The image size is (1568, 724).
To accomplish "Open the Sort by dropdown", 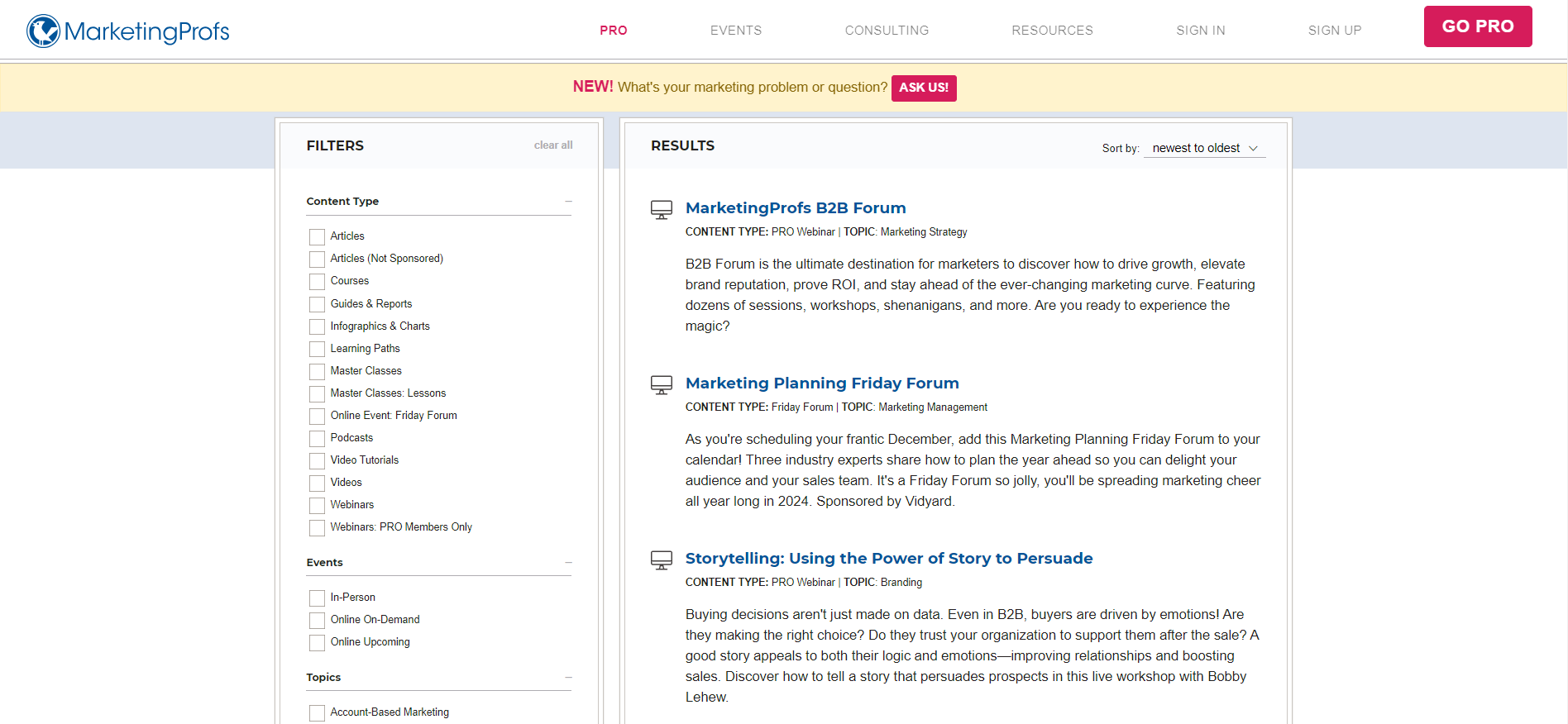I will pyautogui.click(x=1204, y=149).
